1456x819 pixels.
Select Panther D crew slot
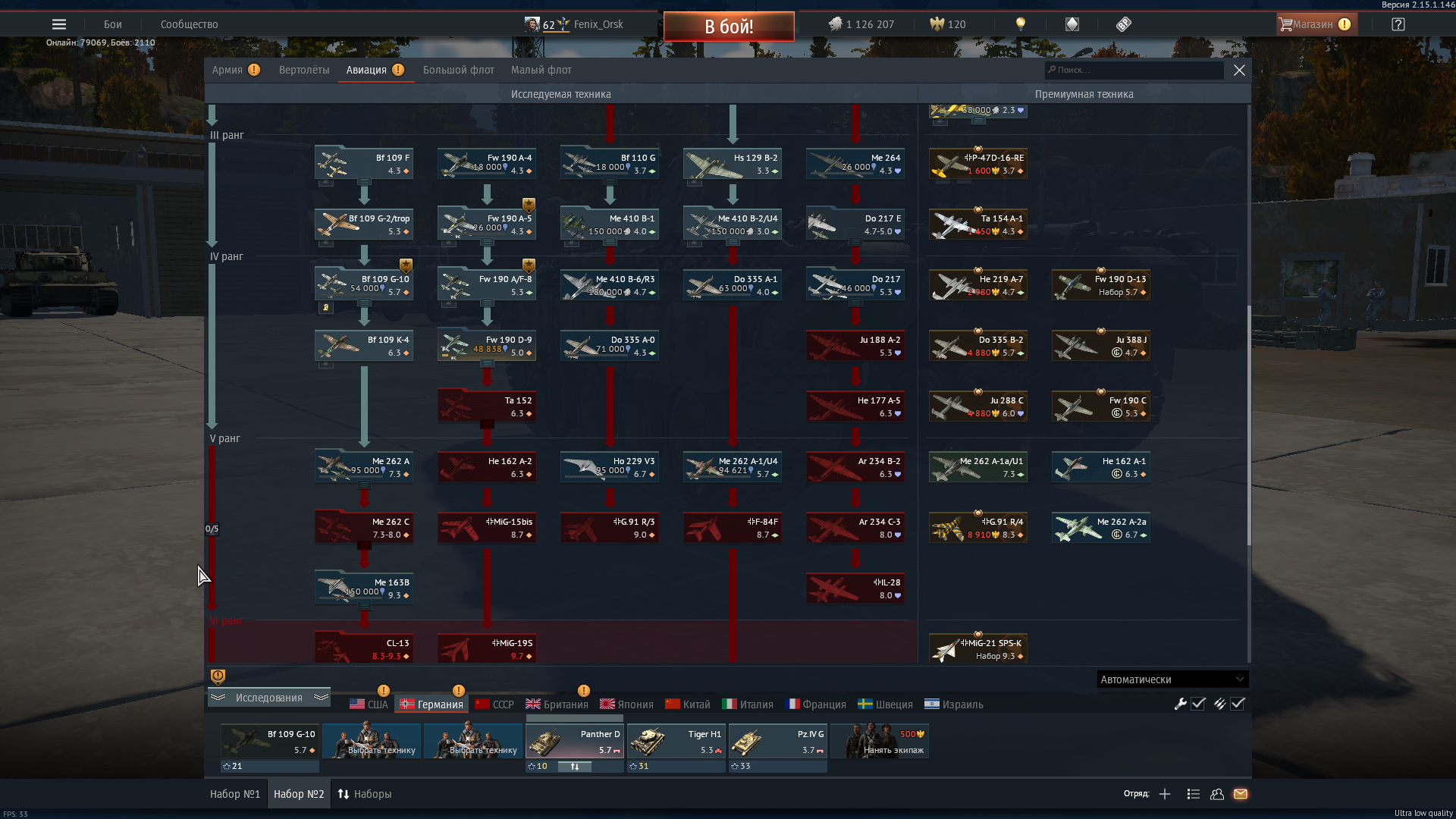click(575, 742)
